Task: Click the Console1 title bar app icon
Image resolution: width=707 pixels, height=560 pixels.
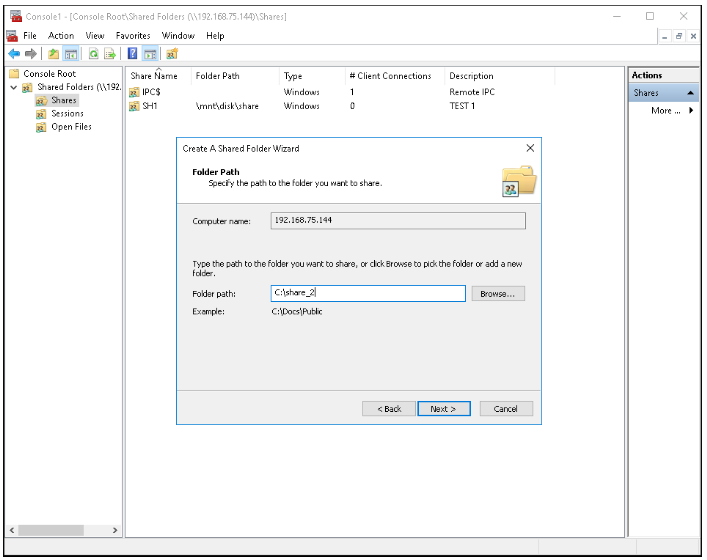Action: (x=16, y=17)
